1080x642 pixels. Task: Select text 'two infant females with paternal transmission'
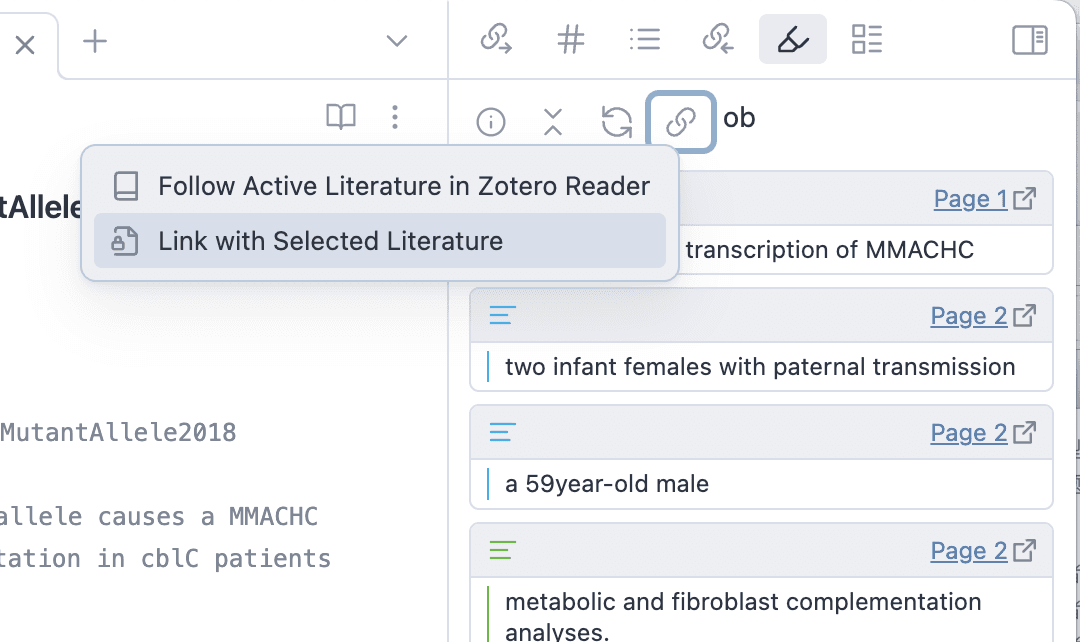coord(760,366)
